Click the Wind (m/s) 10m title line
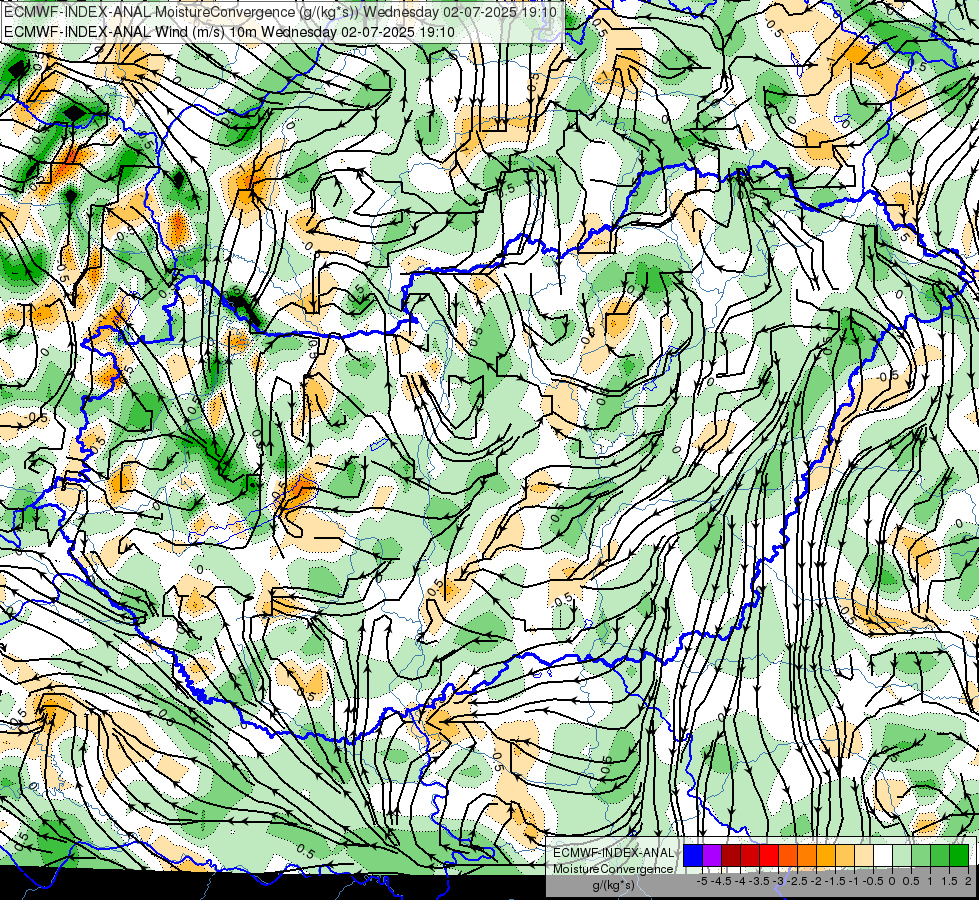 (x=229, y=32)
